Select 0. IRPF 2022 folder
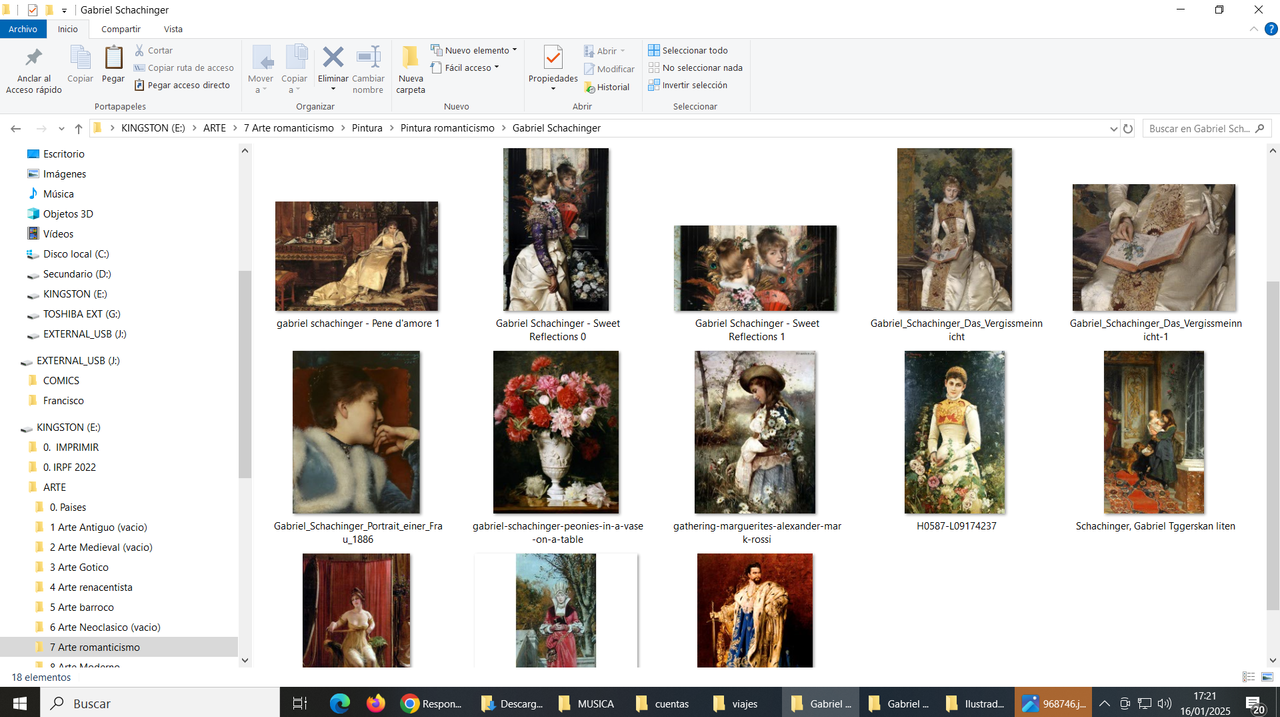Screen dimensions: 1280x717 point(69,467)
